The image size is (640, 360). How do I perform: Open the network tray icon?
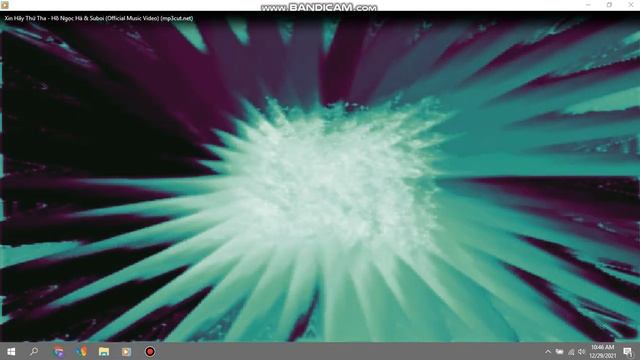[x=571, y=351]
